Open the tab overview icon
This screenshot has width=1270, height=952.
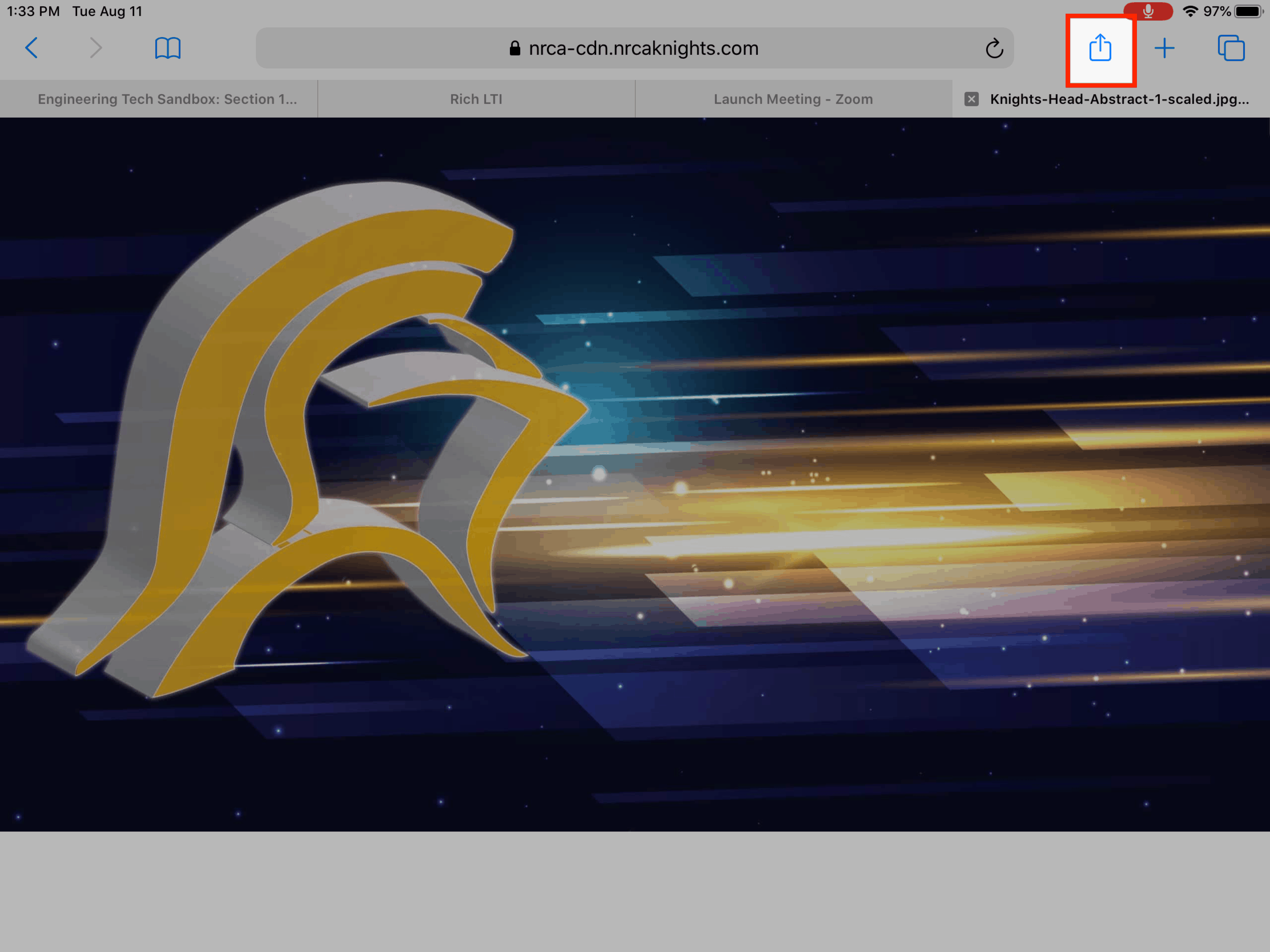tap(1231, 48)
